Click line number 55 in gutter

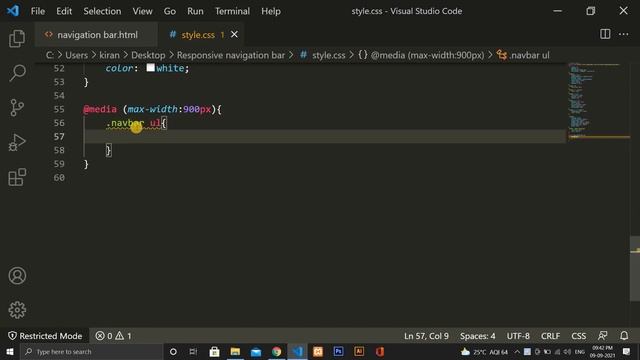pos(59,109)
